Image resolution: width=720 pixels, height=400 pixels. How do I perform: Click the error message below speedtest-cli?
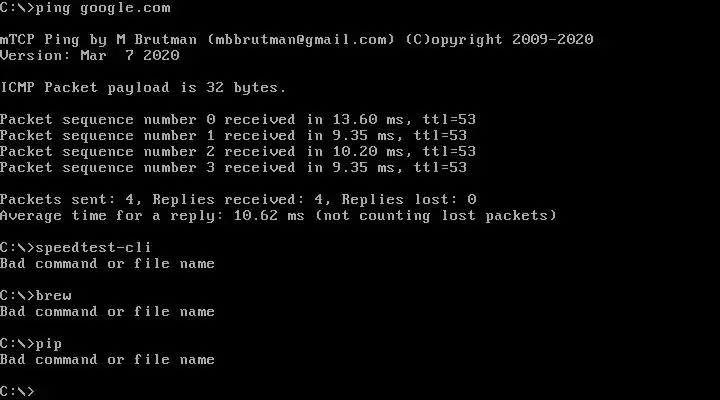pyautogui.click(x=107, y=264)
